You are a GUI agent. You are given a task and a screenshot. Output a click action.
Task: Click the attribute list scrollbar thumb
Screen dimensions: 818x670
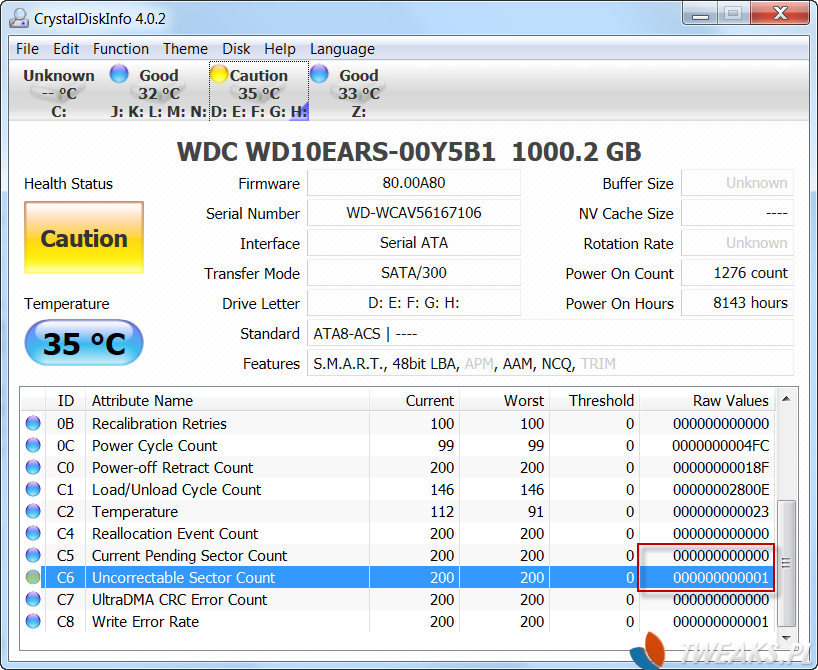[x=786, y=563]
